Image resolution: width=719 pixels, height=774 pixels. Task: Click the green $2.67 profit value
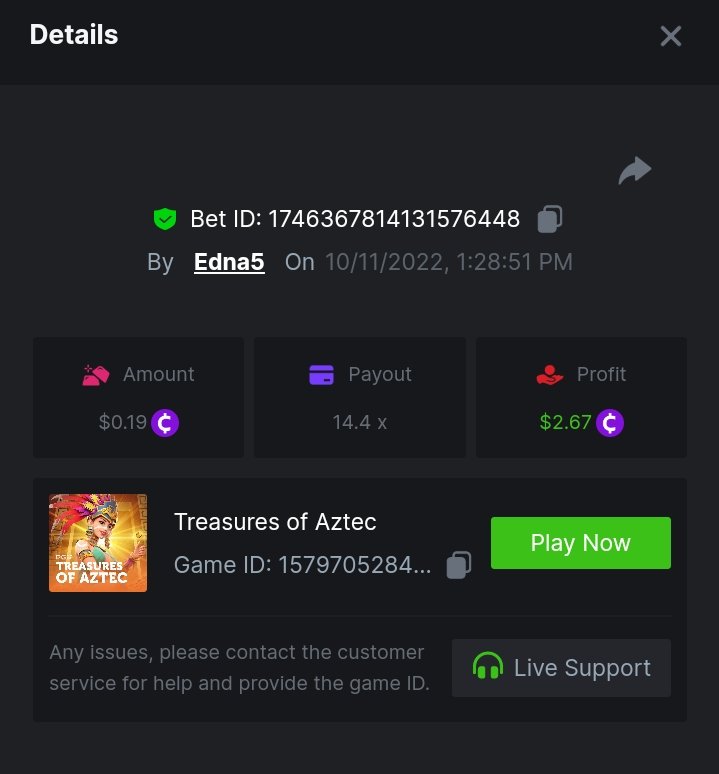[x=566, y=423]
